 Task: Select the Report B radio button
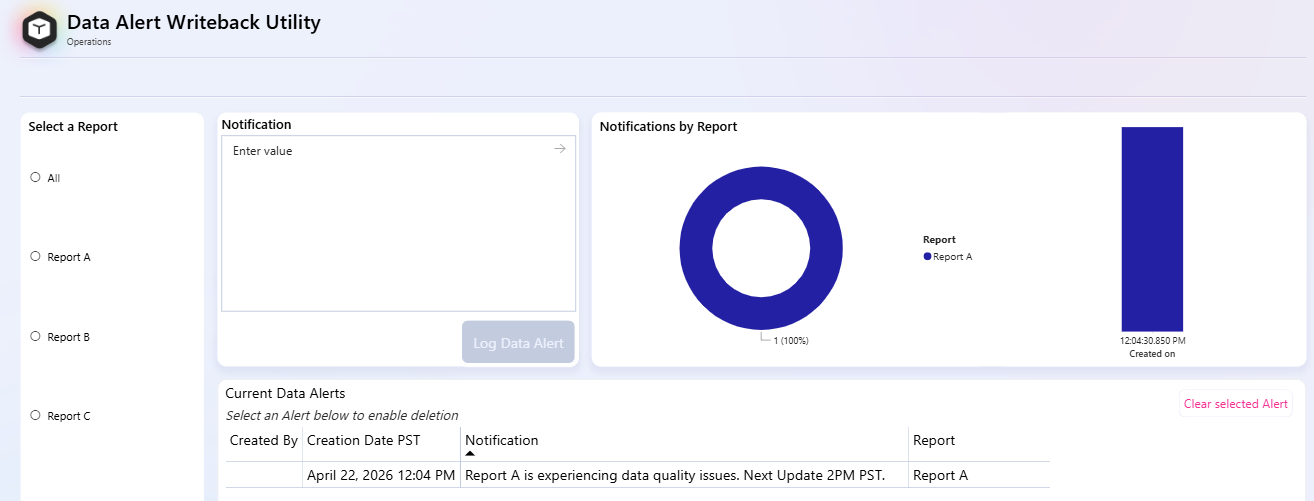click(x=36, y=336)
